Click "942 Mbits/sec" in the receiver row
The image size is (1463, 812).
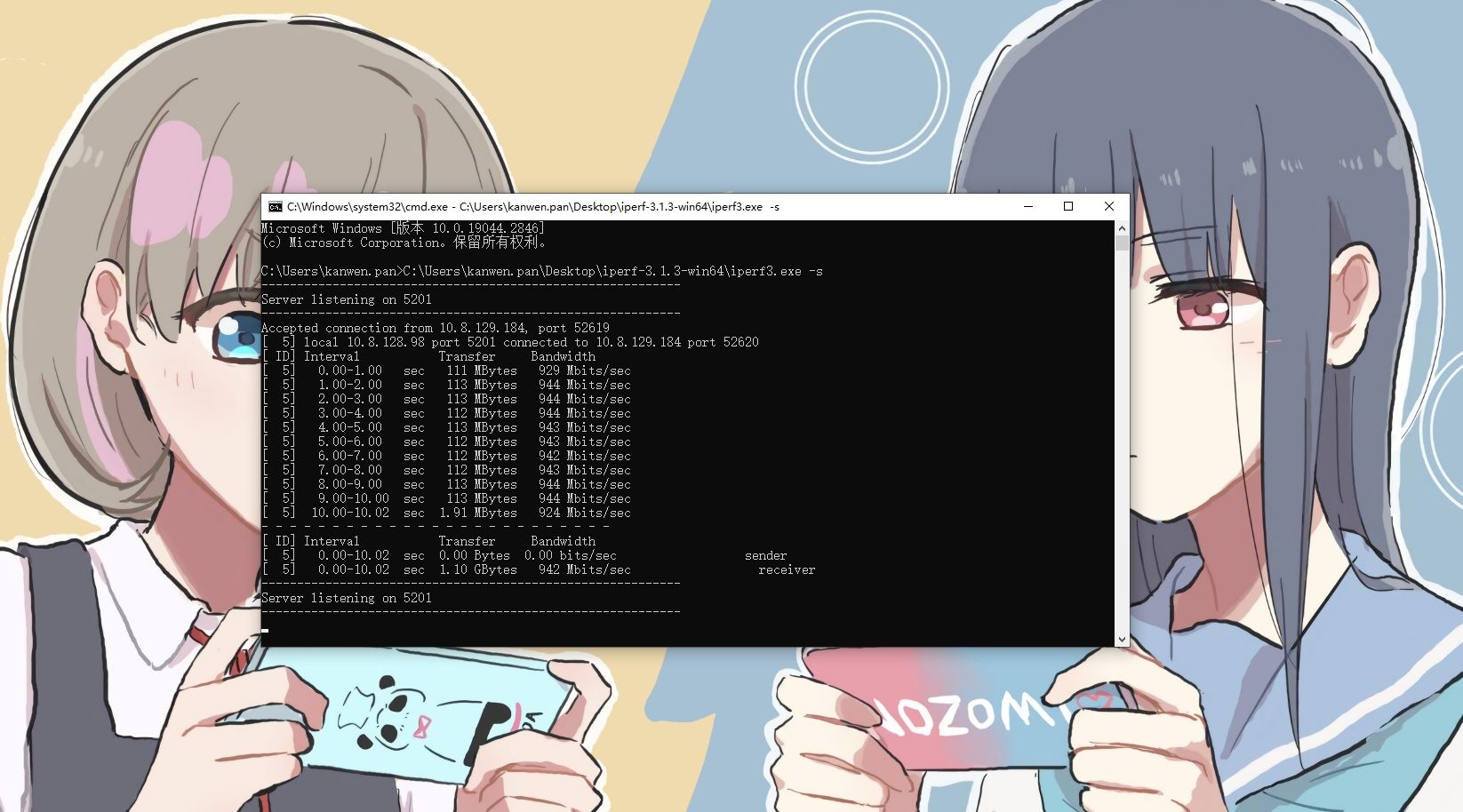tap(585, 569)
